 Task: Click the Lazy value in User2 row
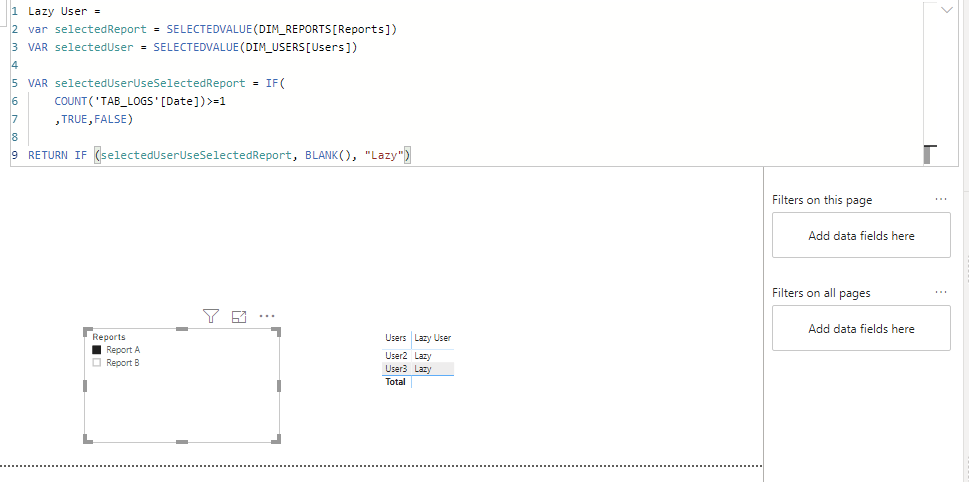[x=423, y=356]
